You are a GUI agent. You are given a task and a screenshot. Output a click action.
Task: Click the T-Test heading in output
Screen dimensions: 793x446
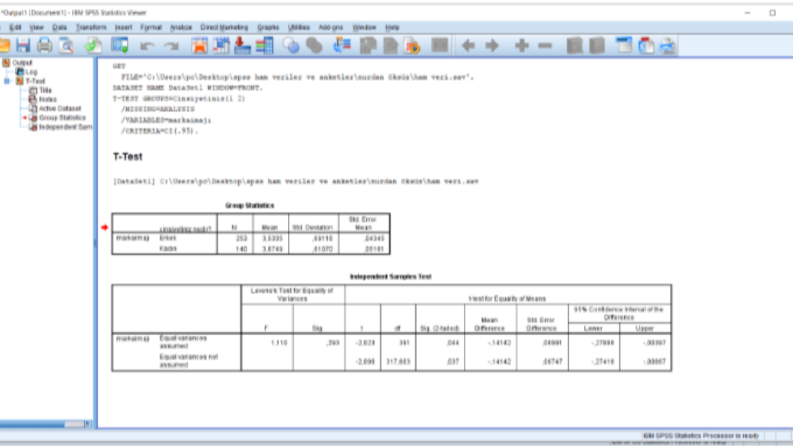pos(127,157)
